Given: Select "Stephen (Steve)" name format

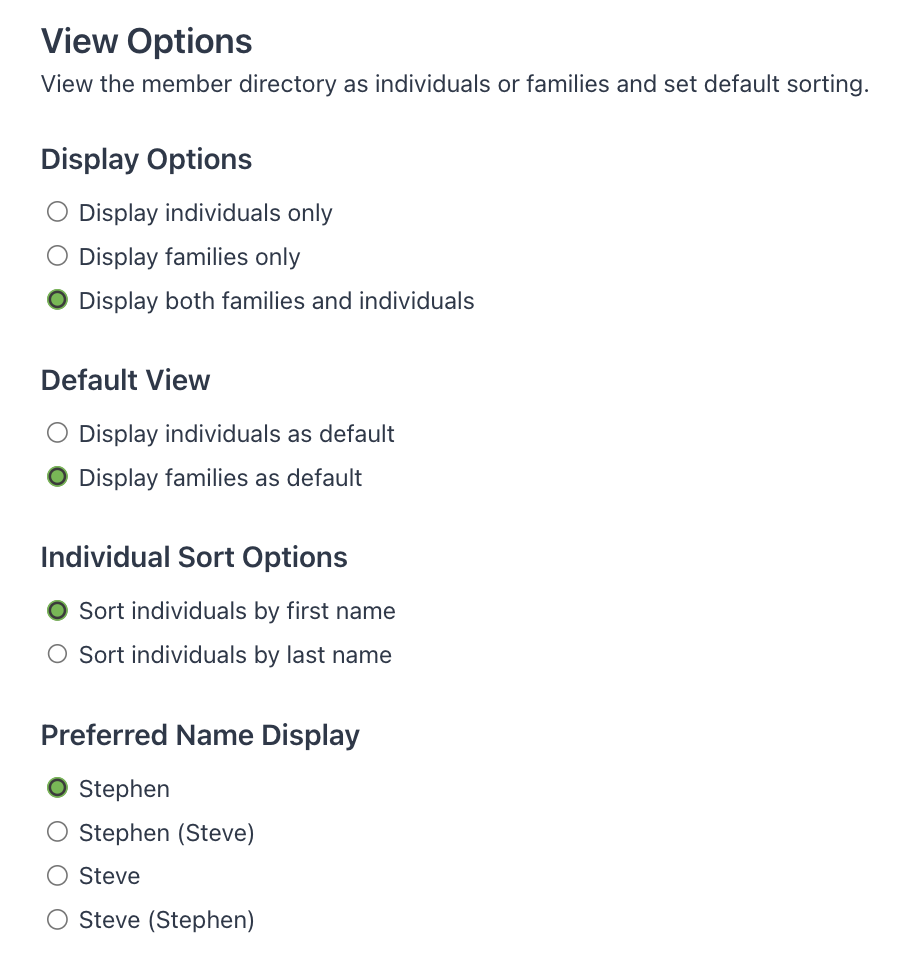Looking at the screenshot, I should point(57,831).
